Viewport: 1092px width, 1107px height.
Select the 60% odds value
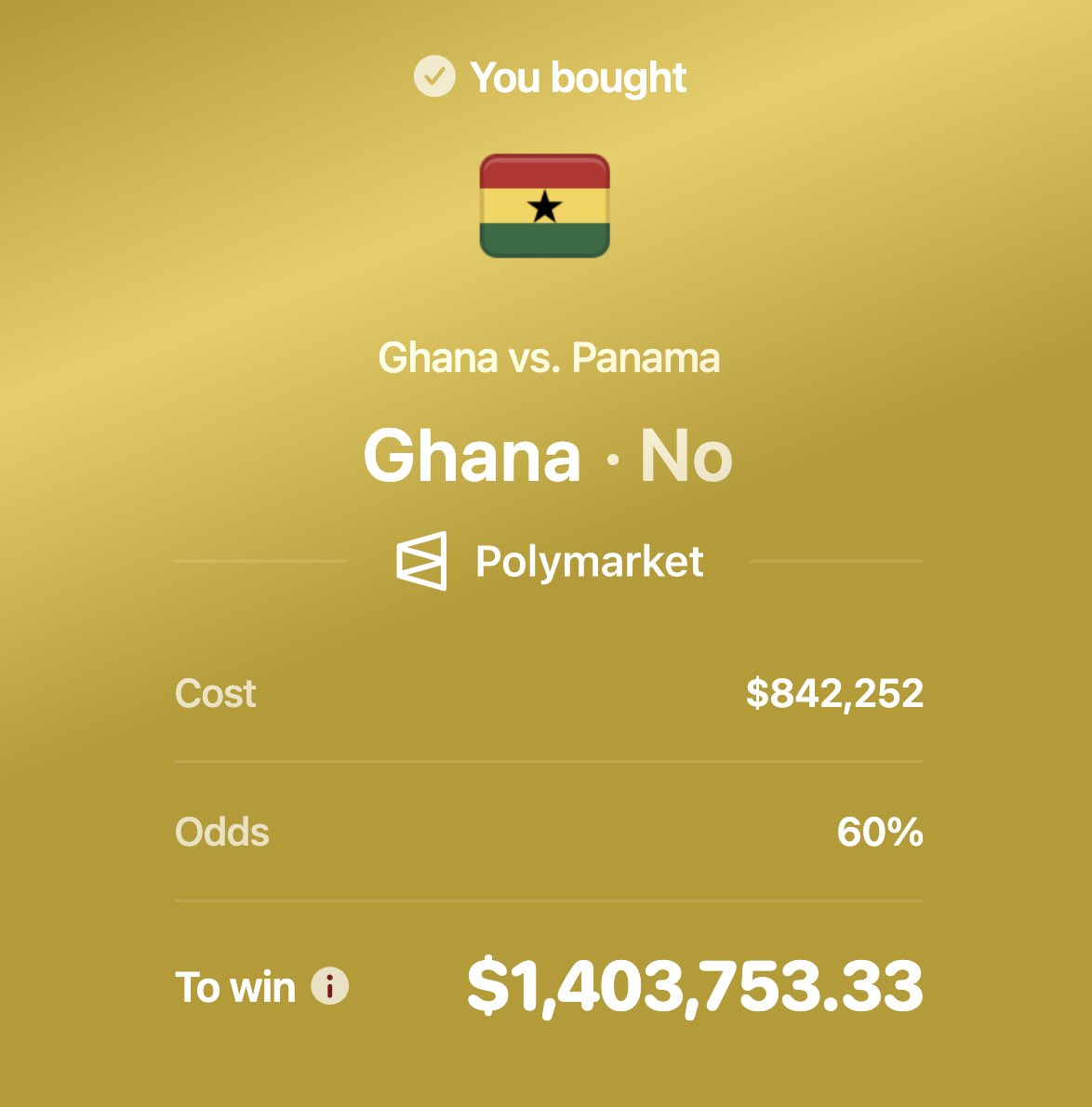[x=880, y=832]
